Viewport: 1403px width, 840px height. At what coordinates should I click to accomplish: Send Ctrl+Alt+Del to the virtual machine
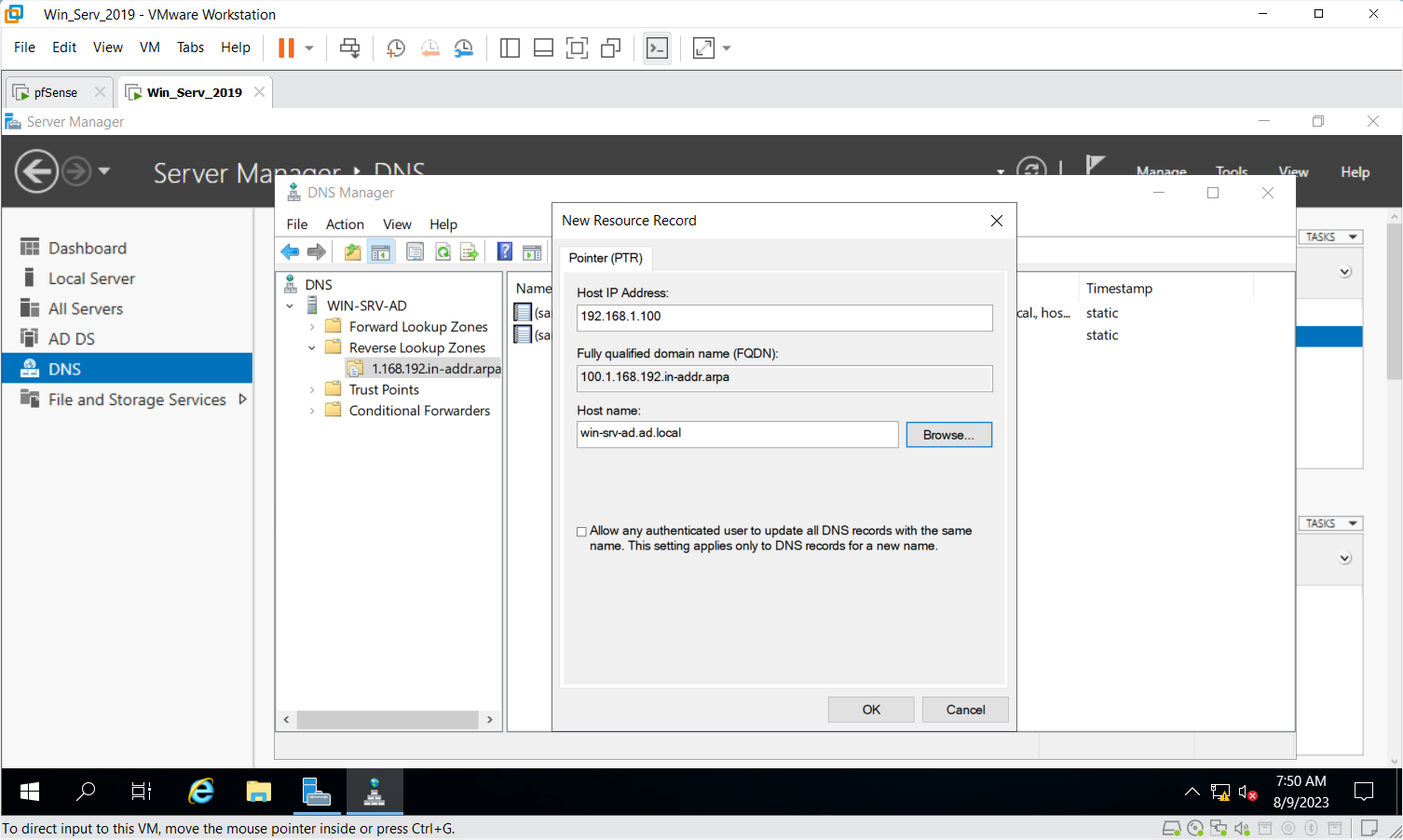pyautogui.click(x=349, y=47)
